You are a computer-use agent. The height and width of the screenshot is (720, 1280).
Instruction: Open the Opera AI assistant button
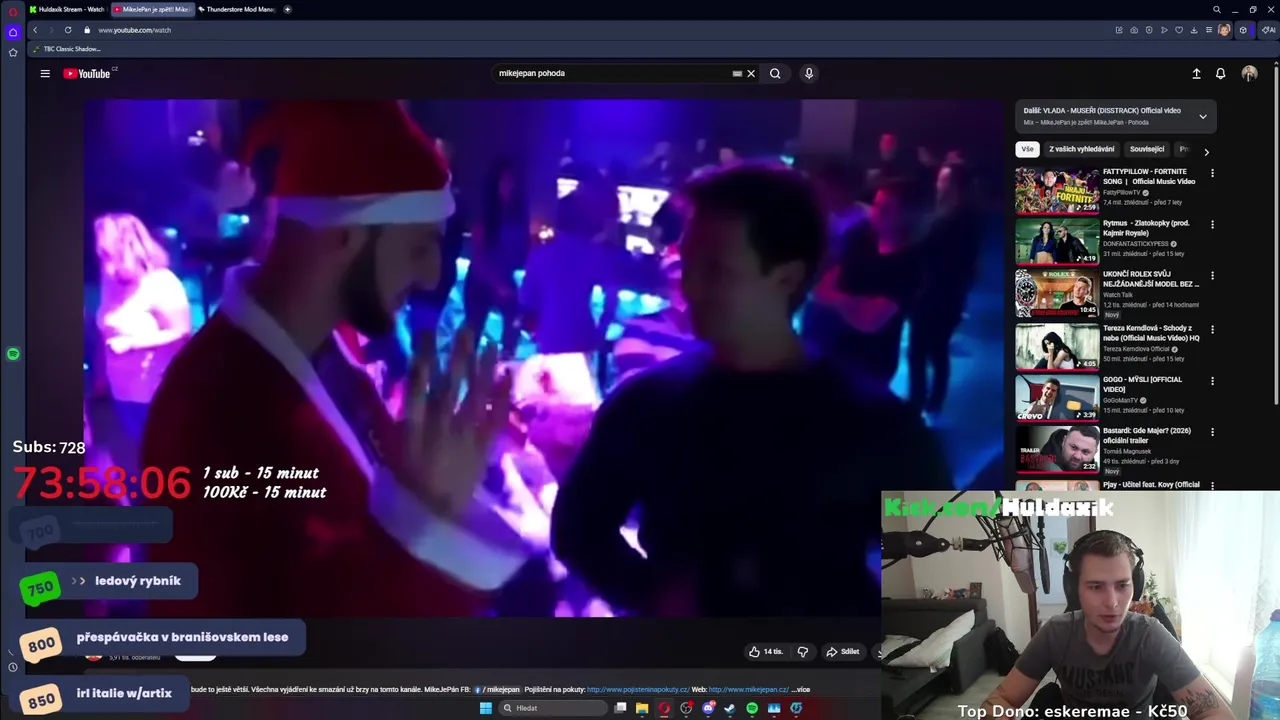point(1268,30)
